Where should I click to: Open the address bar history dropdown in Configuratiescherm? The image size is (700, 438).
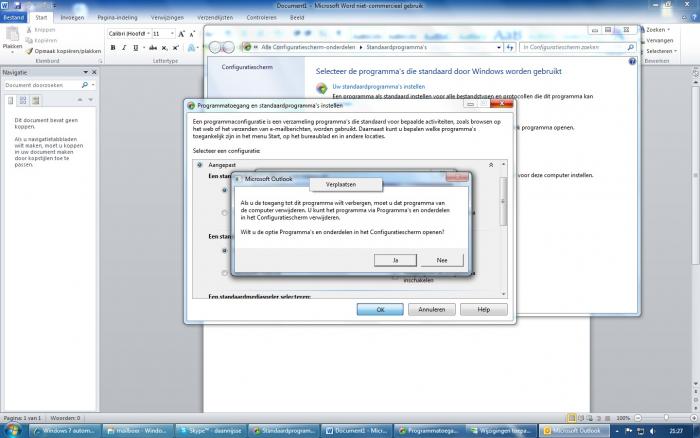coord(499,47)
